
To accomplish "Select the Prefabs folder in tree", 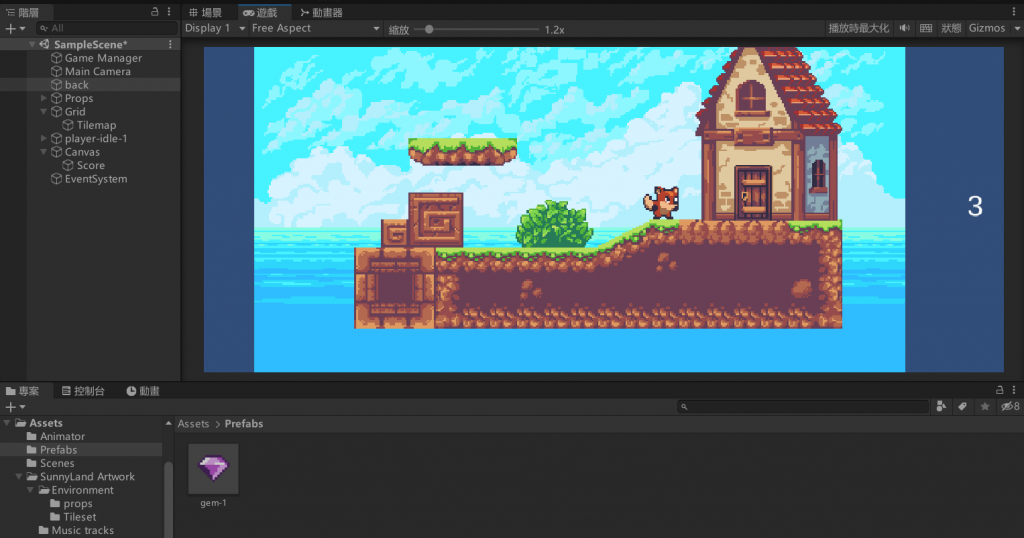I will [58, 450].
